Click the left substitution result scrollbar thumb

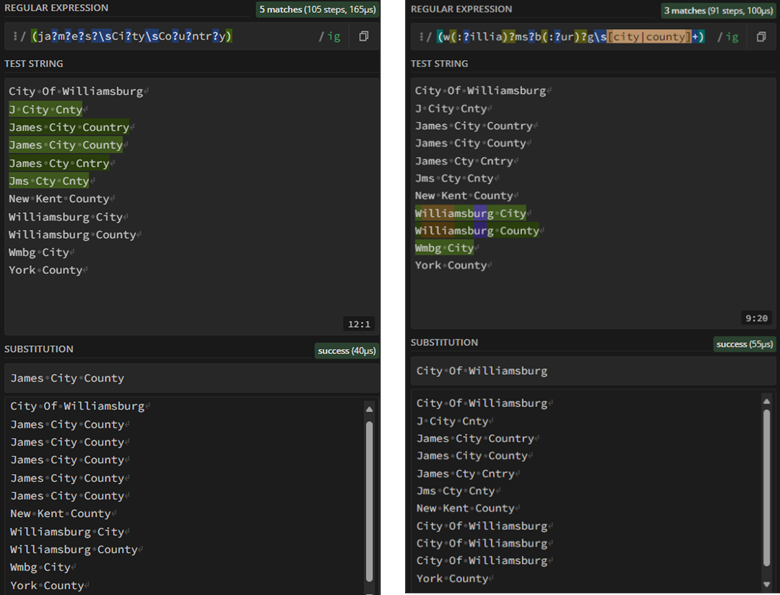coord(369,500)
